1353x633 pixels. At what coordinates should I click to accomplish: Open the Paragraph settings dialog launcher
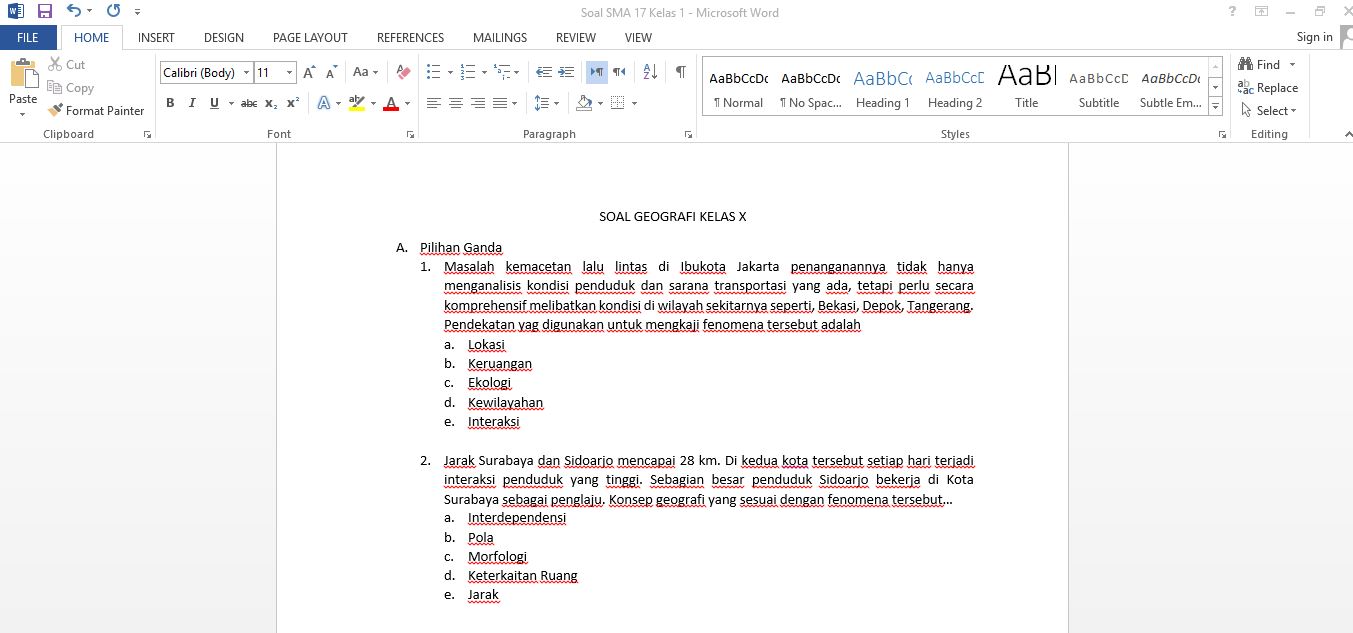[688, 134]
